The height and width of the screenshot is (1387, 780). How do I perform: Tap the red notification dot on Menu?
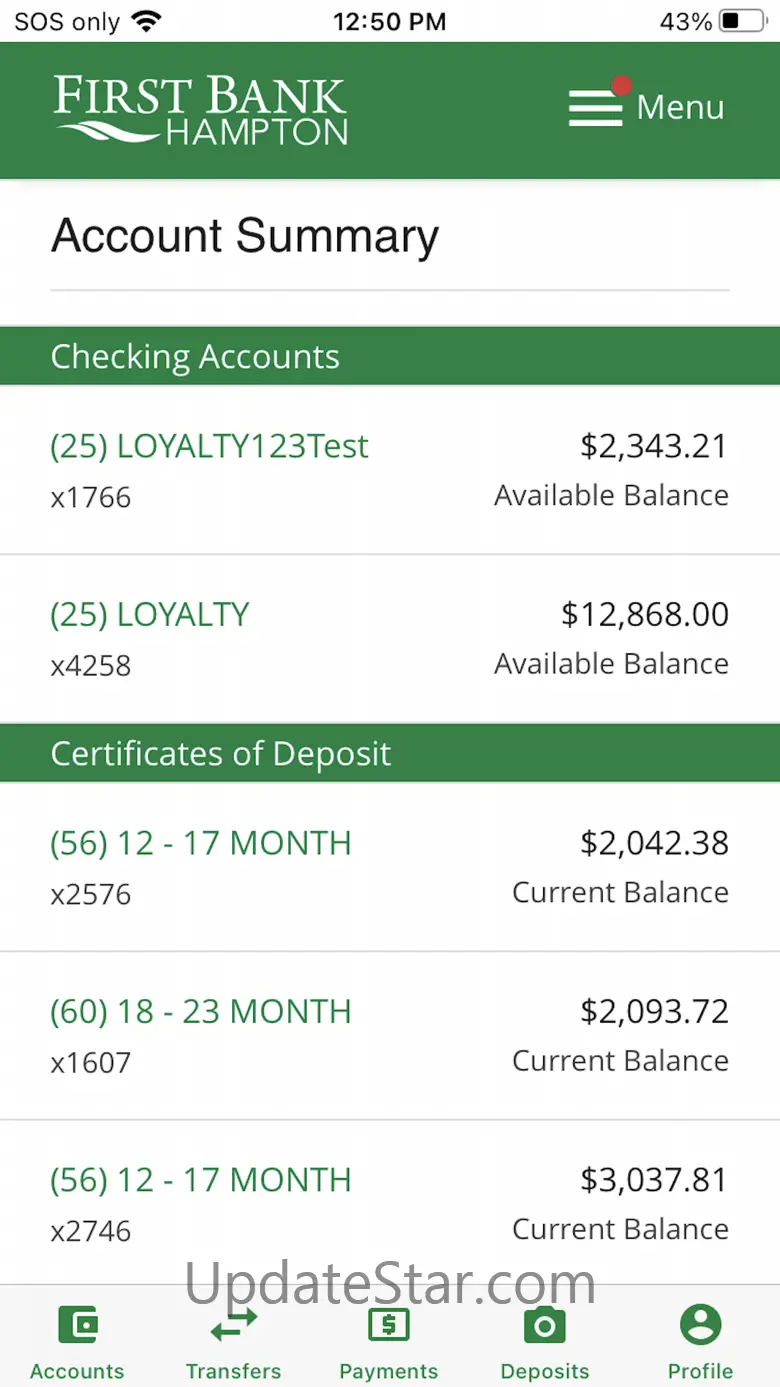[622, 86]
